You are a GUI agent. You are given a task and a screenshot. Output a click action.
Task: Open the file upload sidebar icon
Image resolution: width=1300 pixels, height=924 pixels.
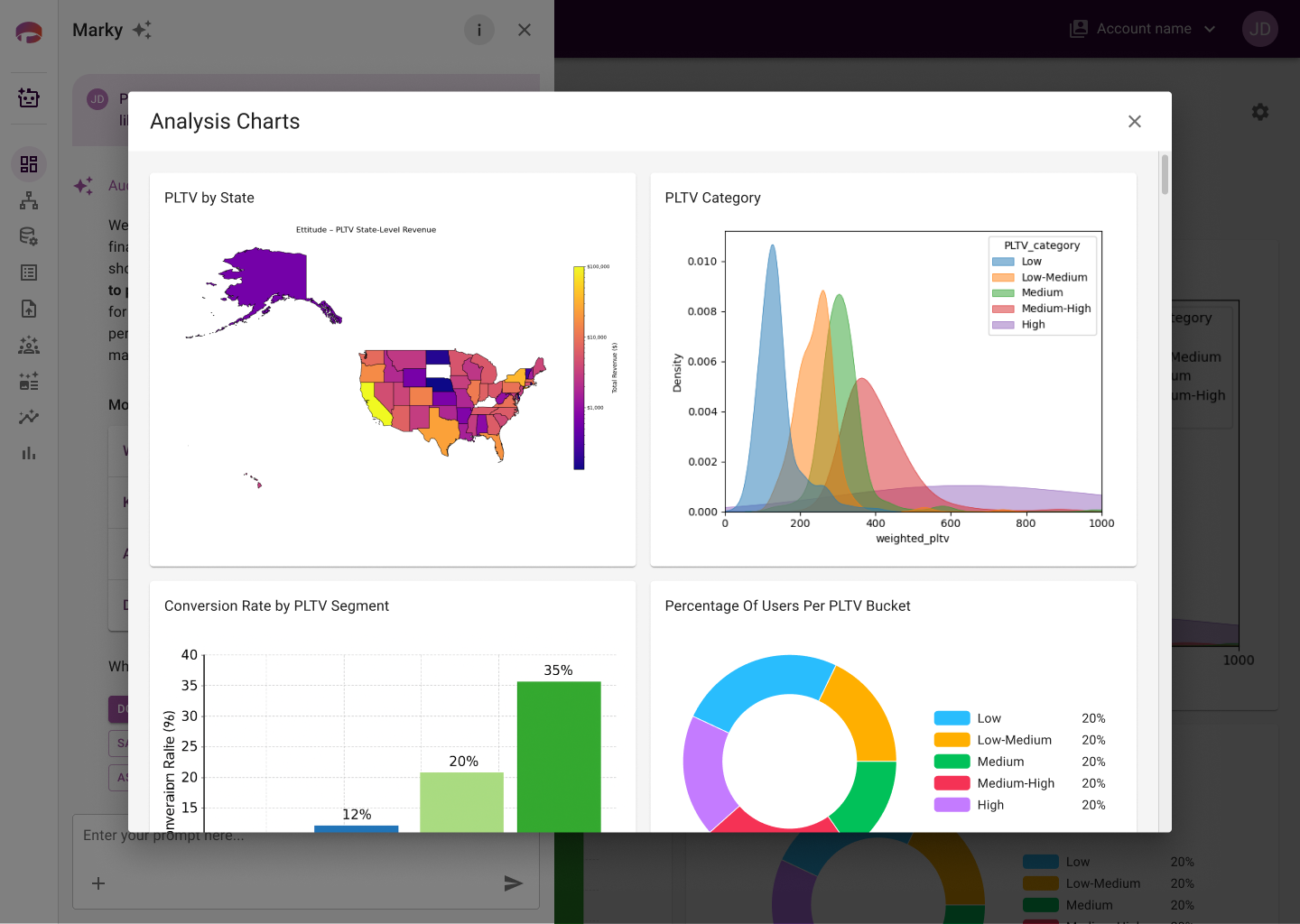[29, 309]
